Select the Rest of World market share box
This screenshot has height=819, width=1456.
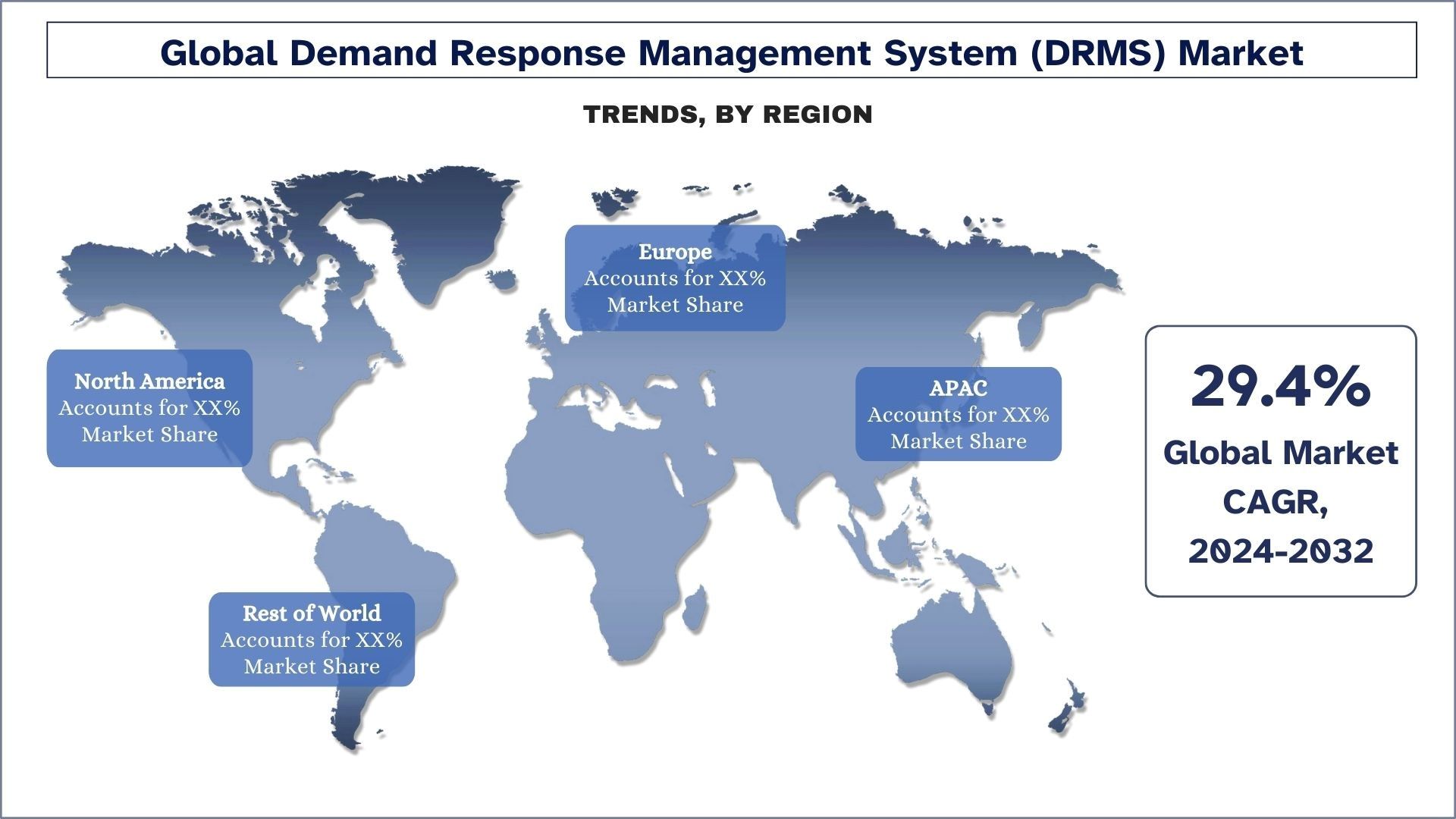pos(312,639)
